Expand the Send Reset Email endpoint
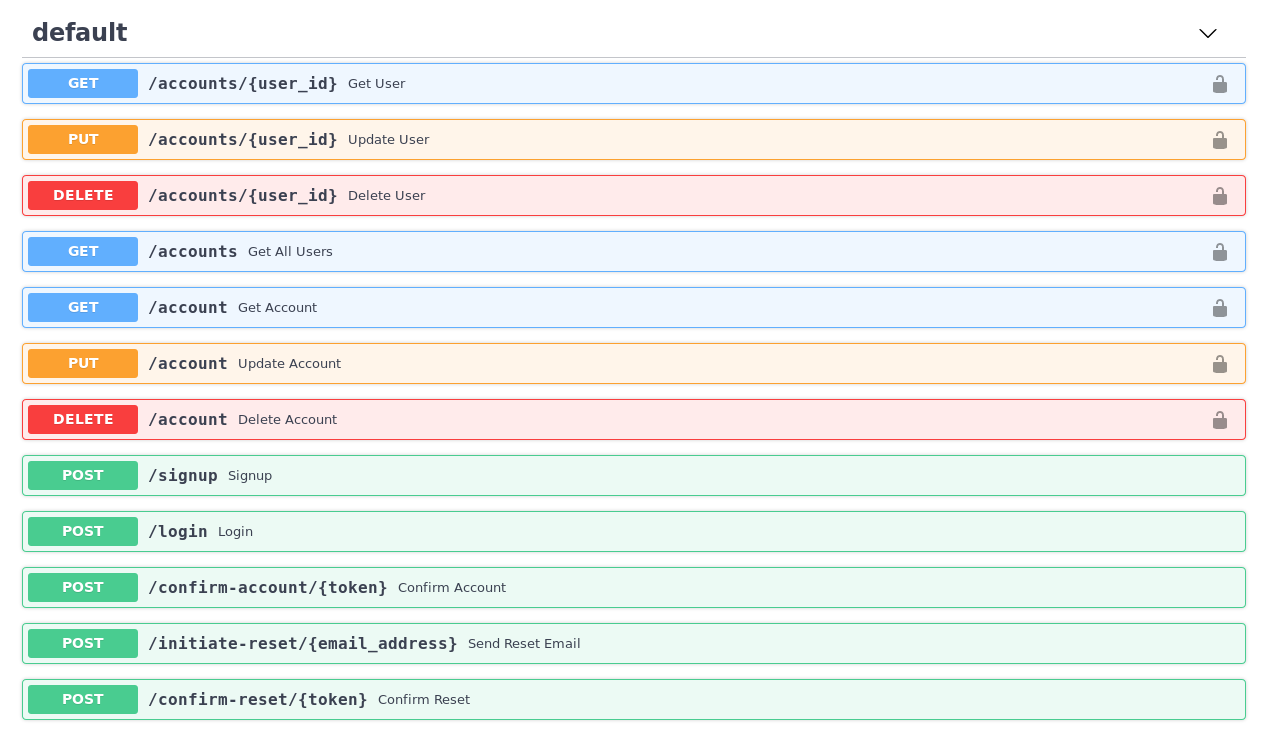The height and width of the screenshot is (746, 1276). coord(700,643)
